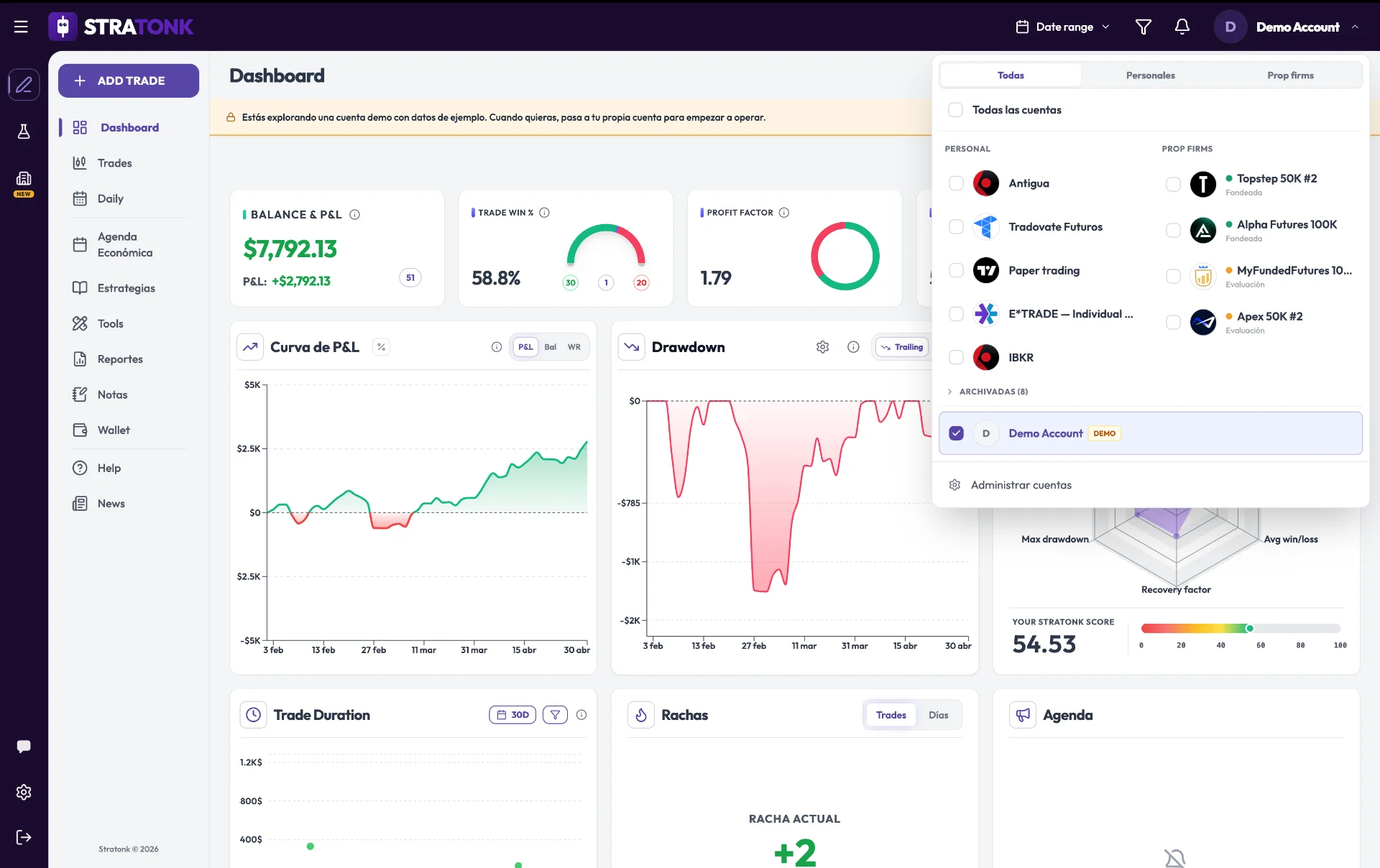The height and width of the screenshot is (868, 1380).
Task: Click info icon next to Balance & P&L
Action: click(354, 214)
